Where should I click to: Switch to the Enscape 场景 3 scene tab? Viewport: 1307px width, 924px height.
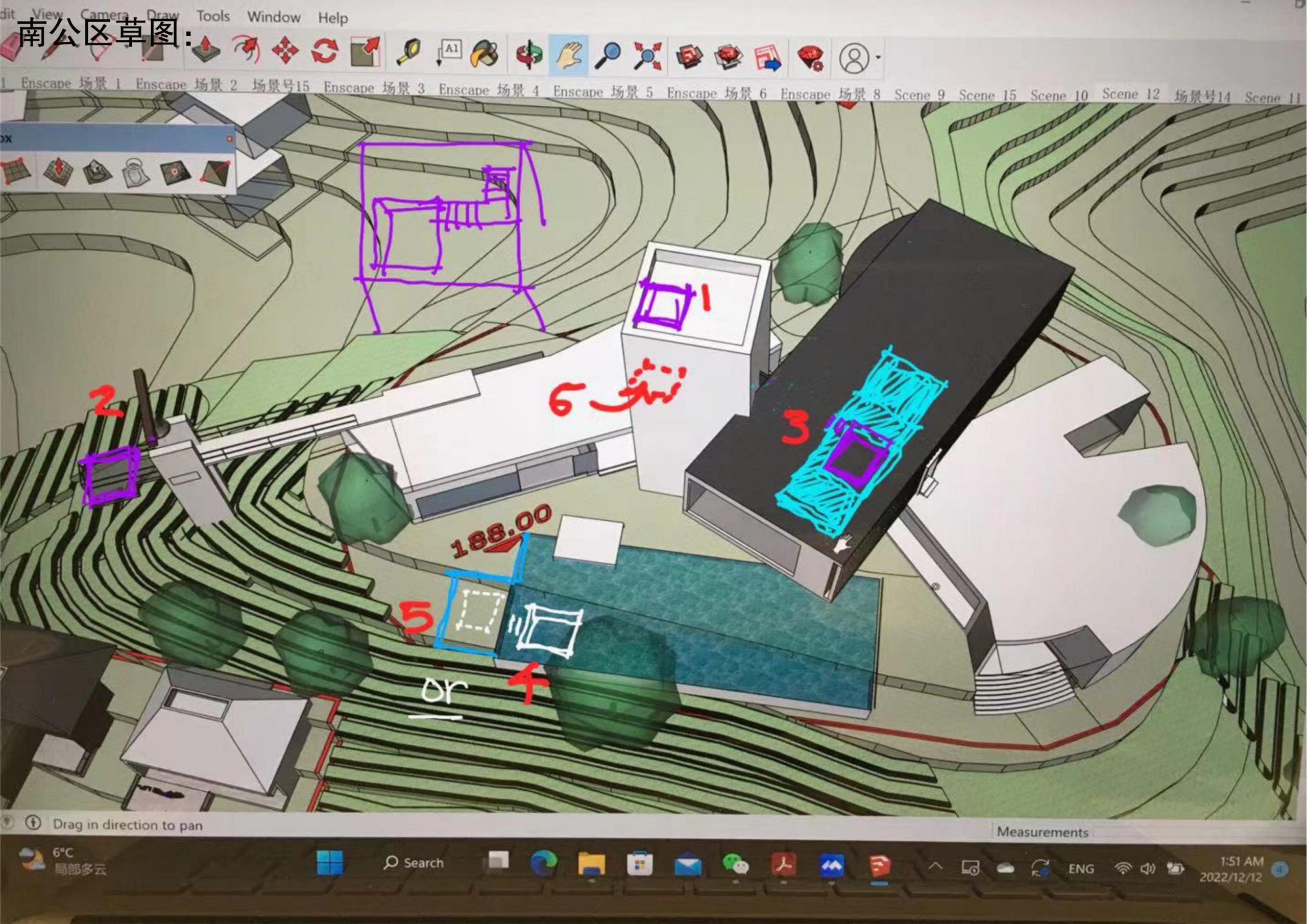click(x=374, y=88)
